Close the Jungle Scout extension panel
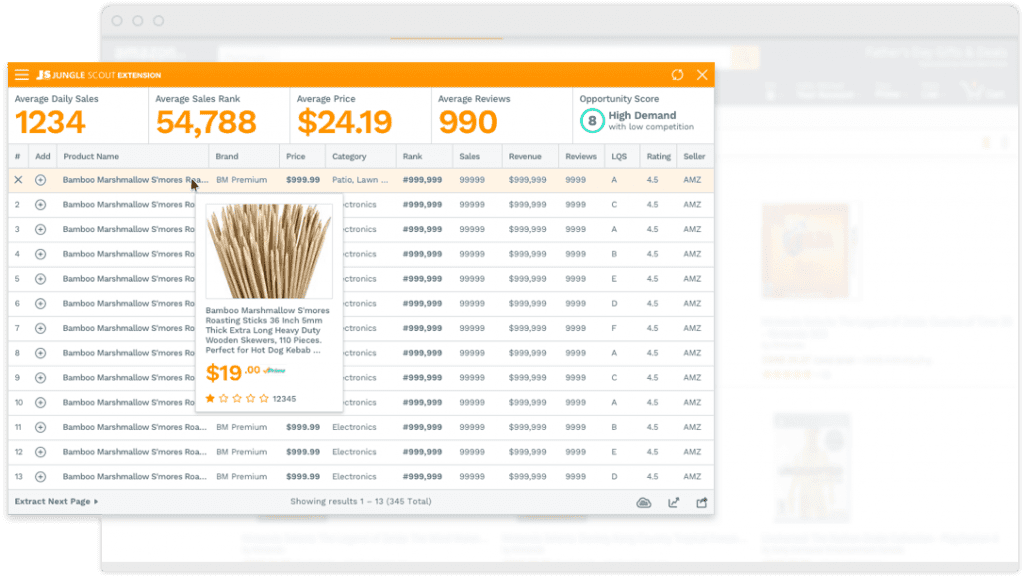Image resolution: width=1024 pixels, height=577 pixels. coord(702,75)
